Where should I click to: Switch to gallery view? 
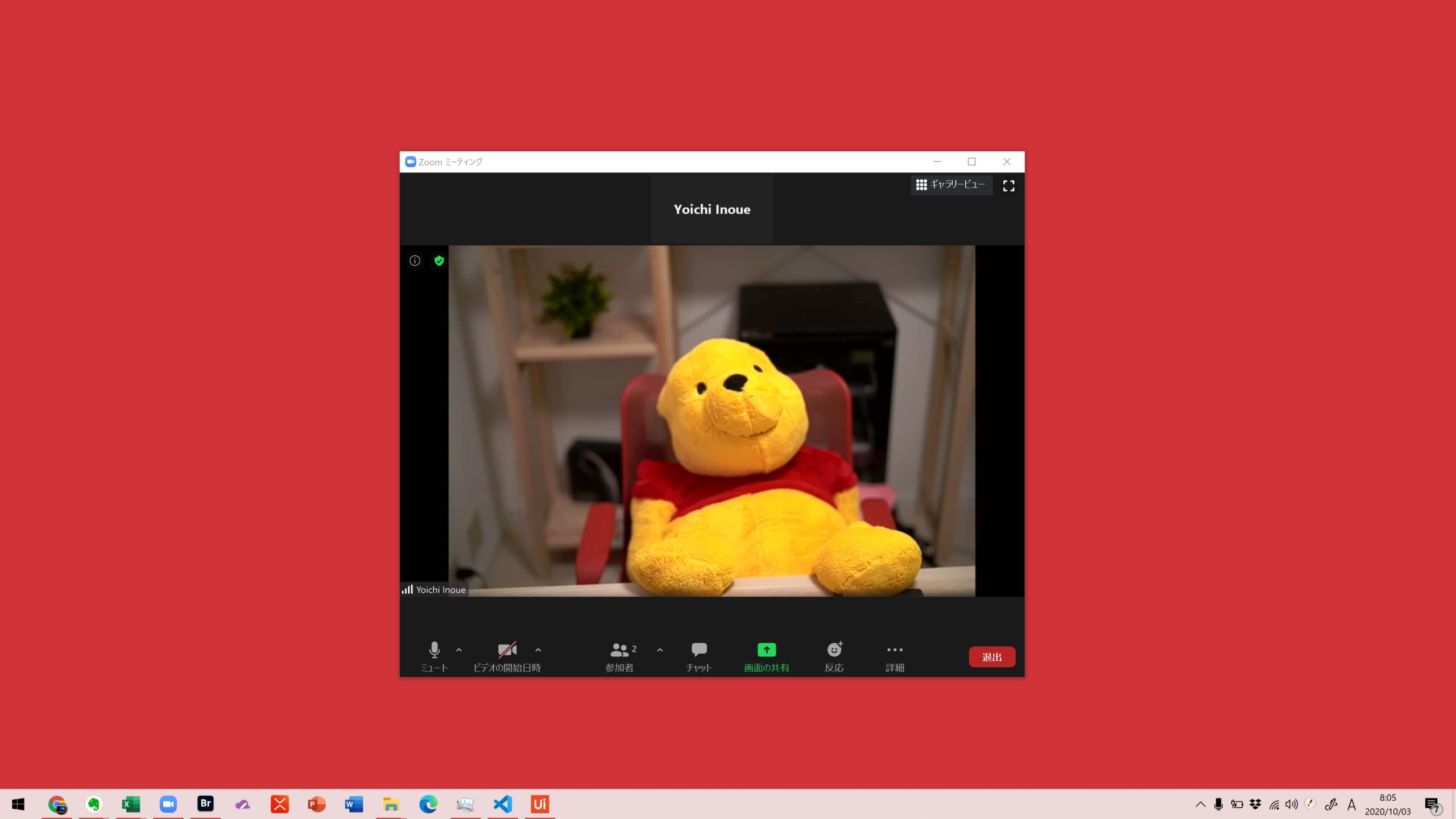[x=951, y=185]
